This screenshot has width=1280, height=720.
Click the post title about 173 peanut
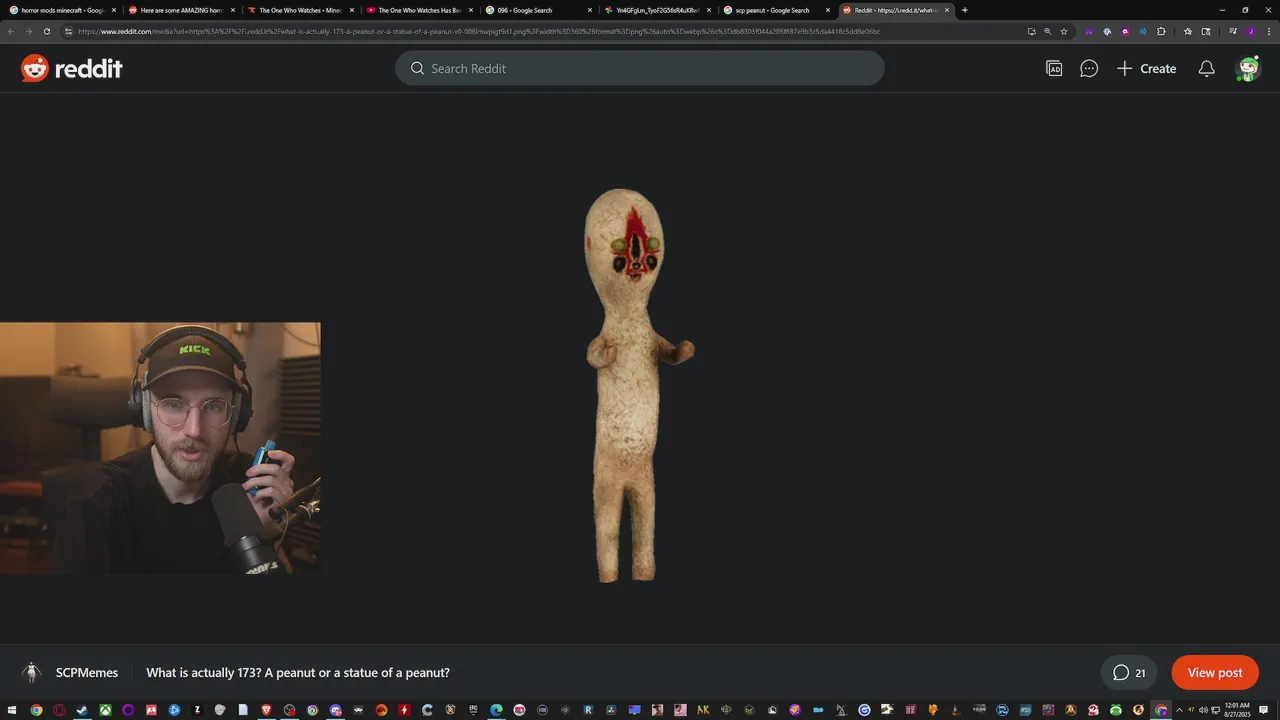pyautogui.click(x=298, y=673)
